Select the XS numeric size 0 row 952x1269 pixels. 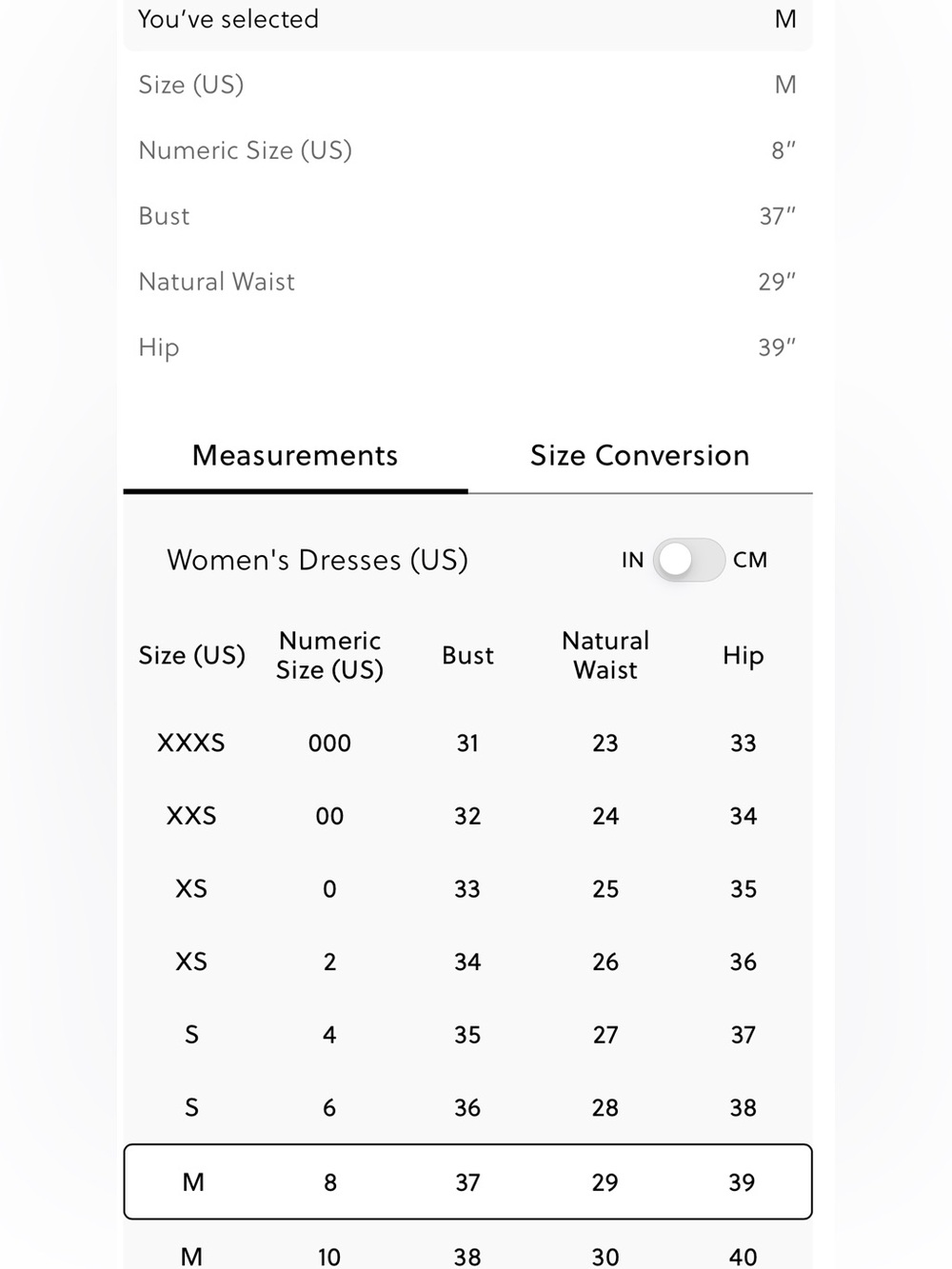(467, 889)
